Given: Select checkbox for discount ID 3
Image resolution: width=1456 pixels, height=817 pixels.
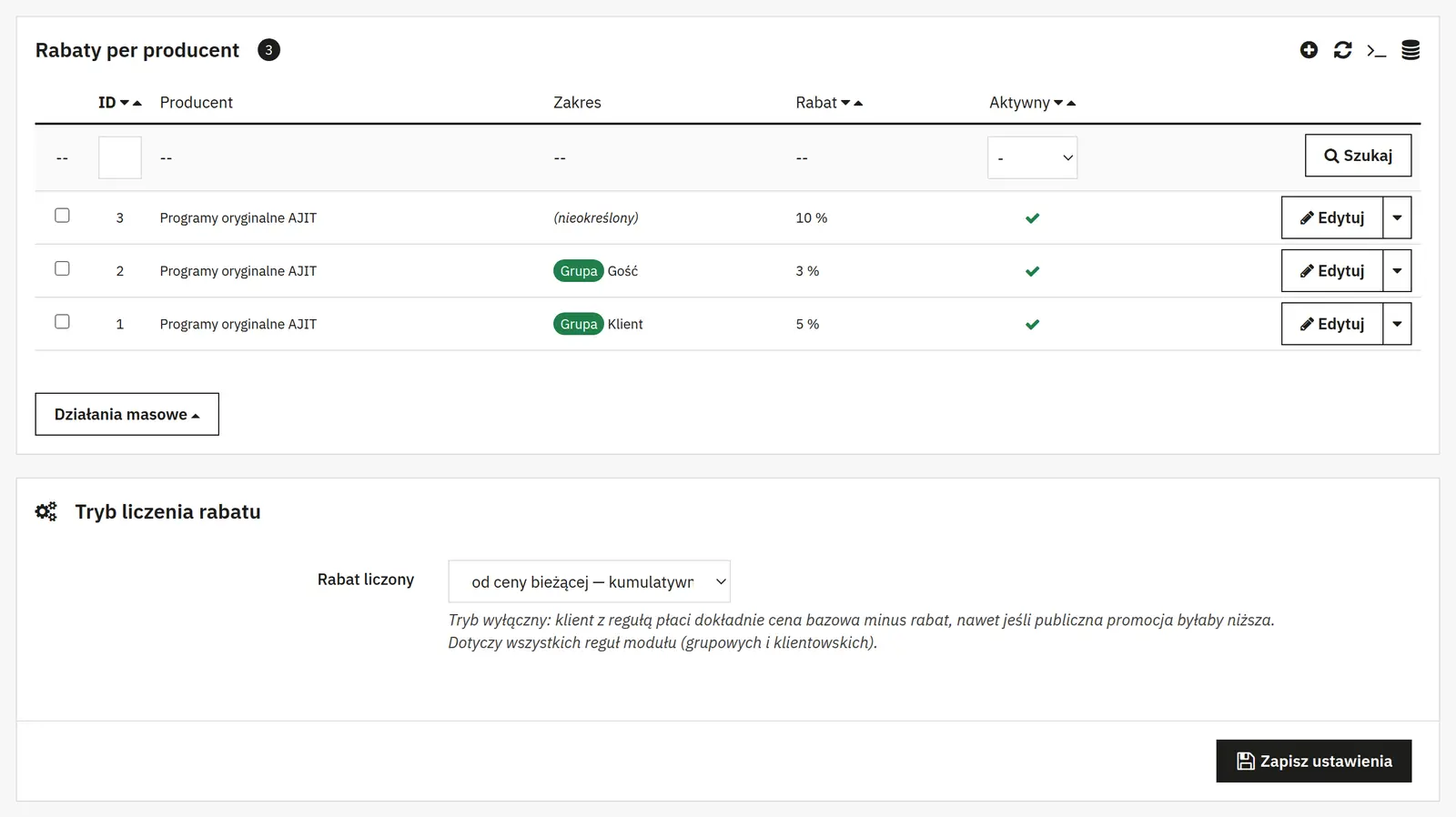Looking at the screenshot, I should pos(62,216).
